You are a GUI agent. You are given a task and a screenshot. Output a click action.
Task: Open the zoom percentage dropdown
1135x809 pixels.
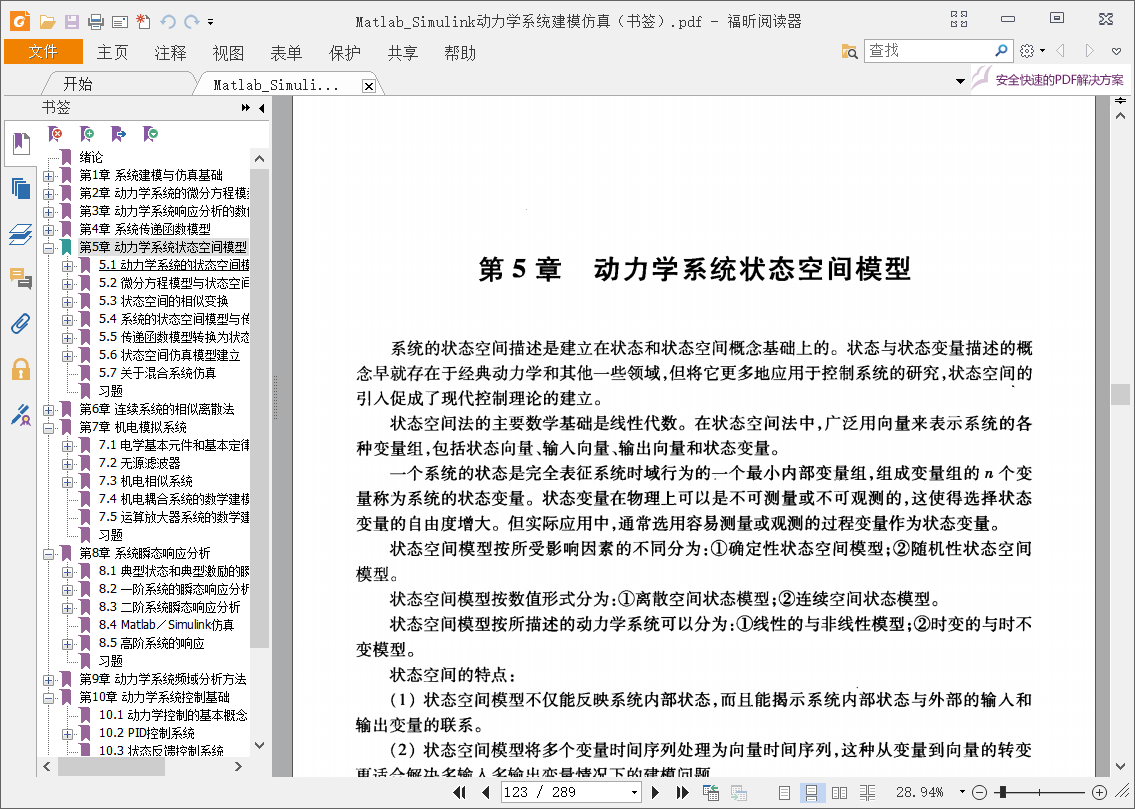point(962,792)
